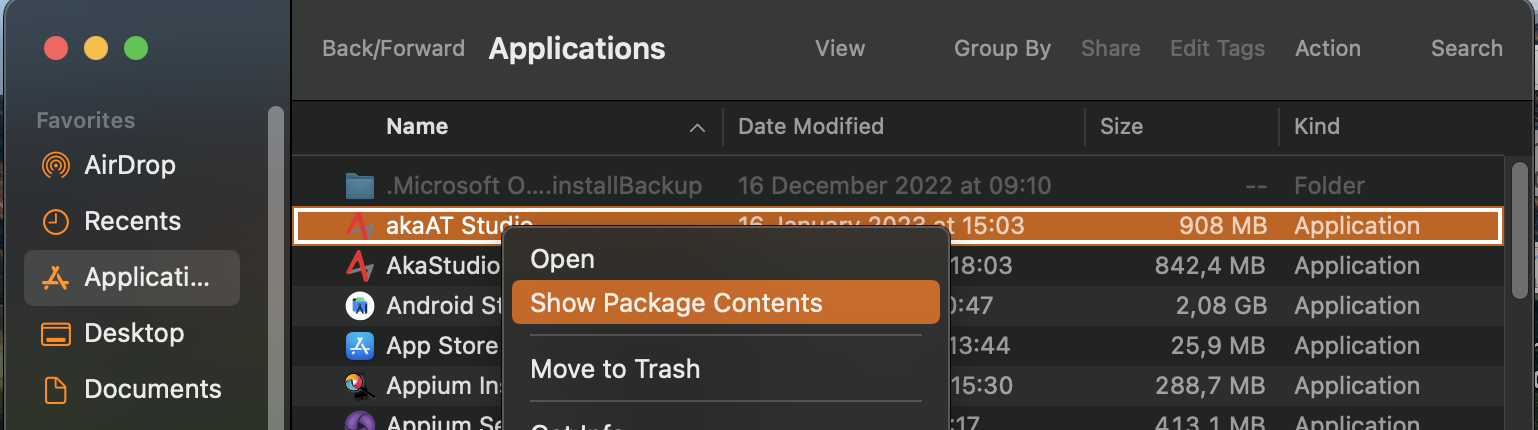This screenshot has width=1538, height=430.
Task: Click the yellow minimize button
Action: [x=96, y=48]
